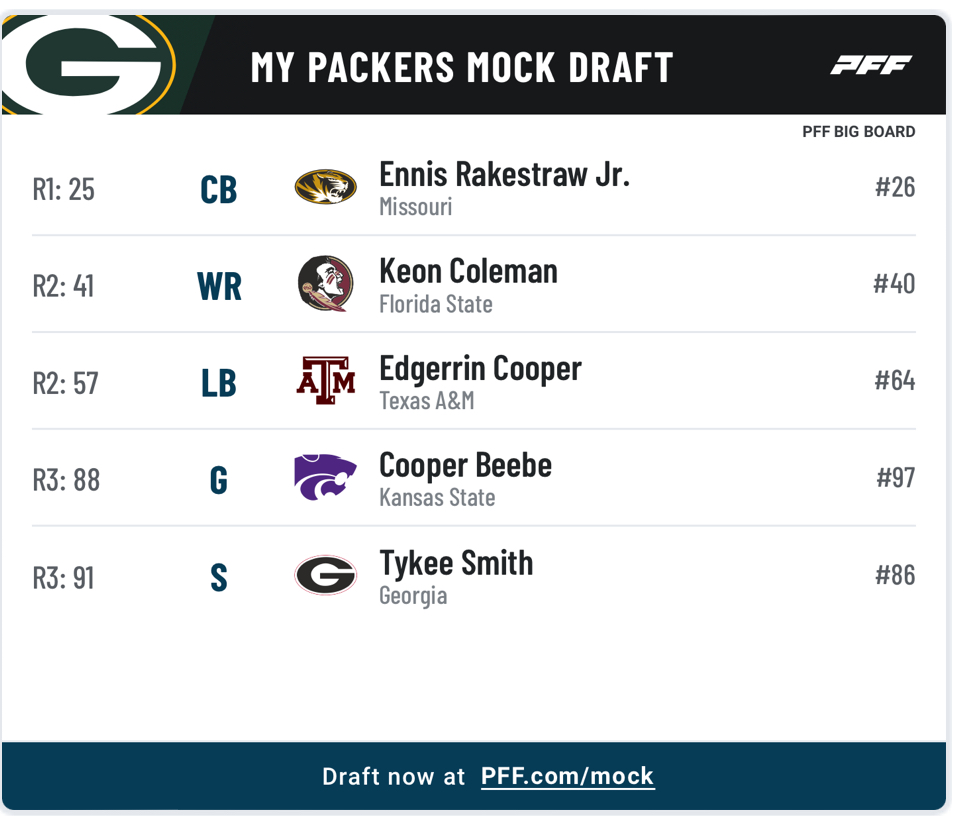Click the PFF BIG BOARD column header
This screenshot has width=964, height=817.
[858, 132]
